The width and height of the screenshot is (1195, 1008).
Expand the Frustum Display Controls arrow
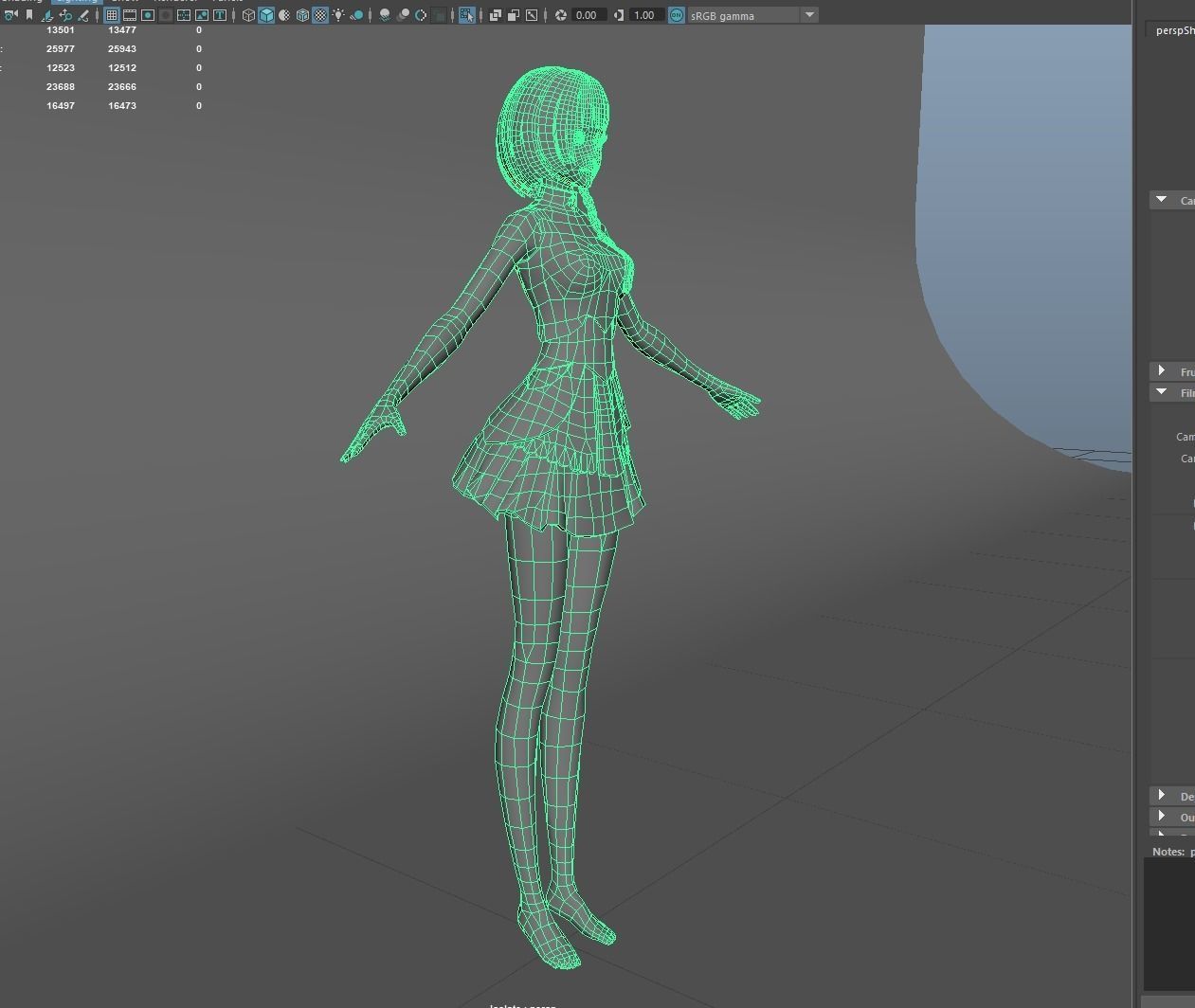(1161, 370)
